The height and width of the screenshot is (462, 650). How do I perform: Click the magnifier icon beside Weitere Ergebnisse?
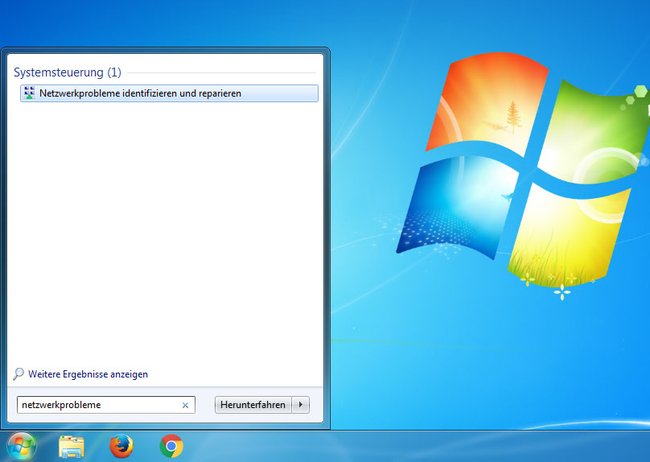pyautogui.click(x=18, y=374)
